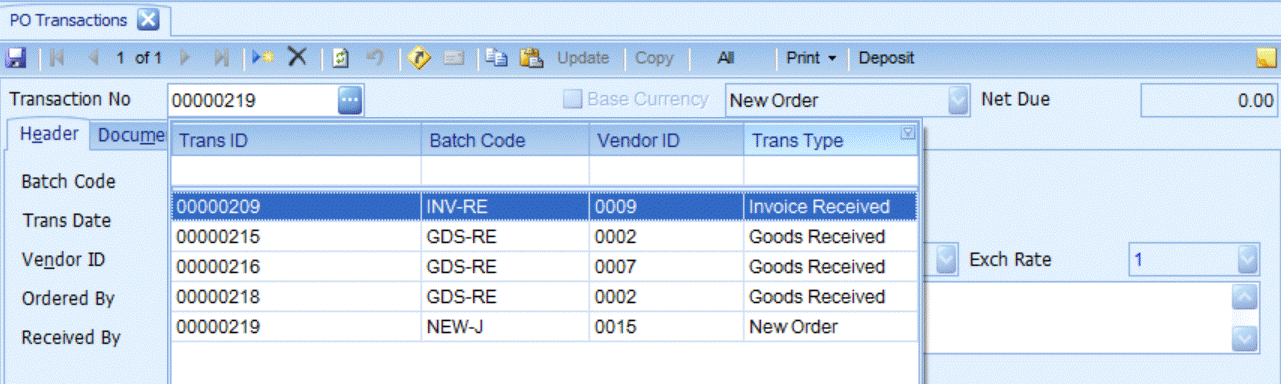Click the yellow note icon at top right

[x=1266, y=58]
